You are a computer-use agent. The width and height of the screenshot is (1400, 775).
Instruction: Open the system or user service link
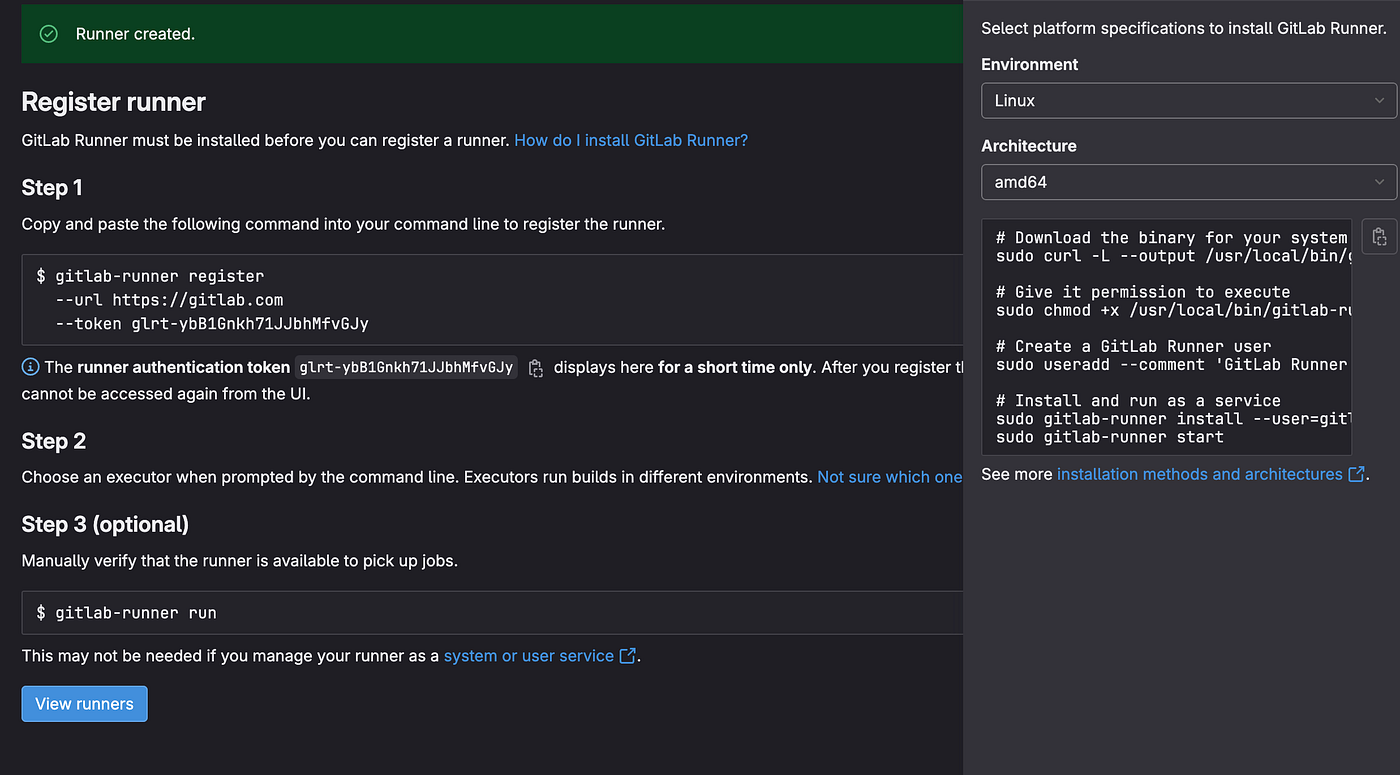529,656
